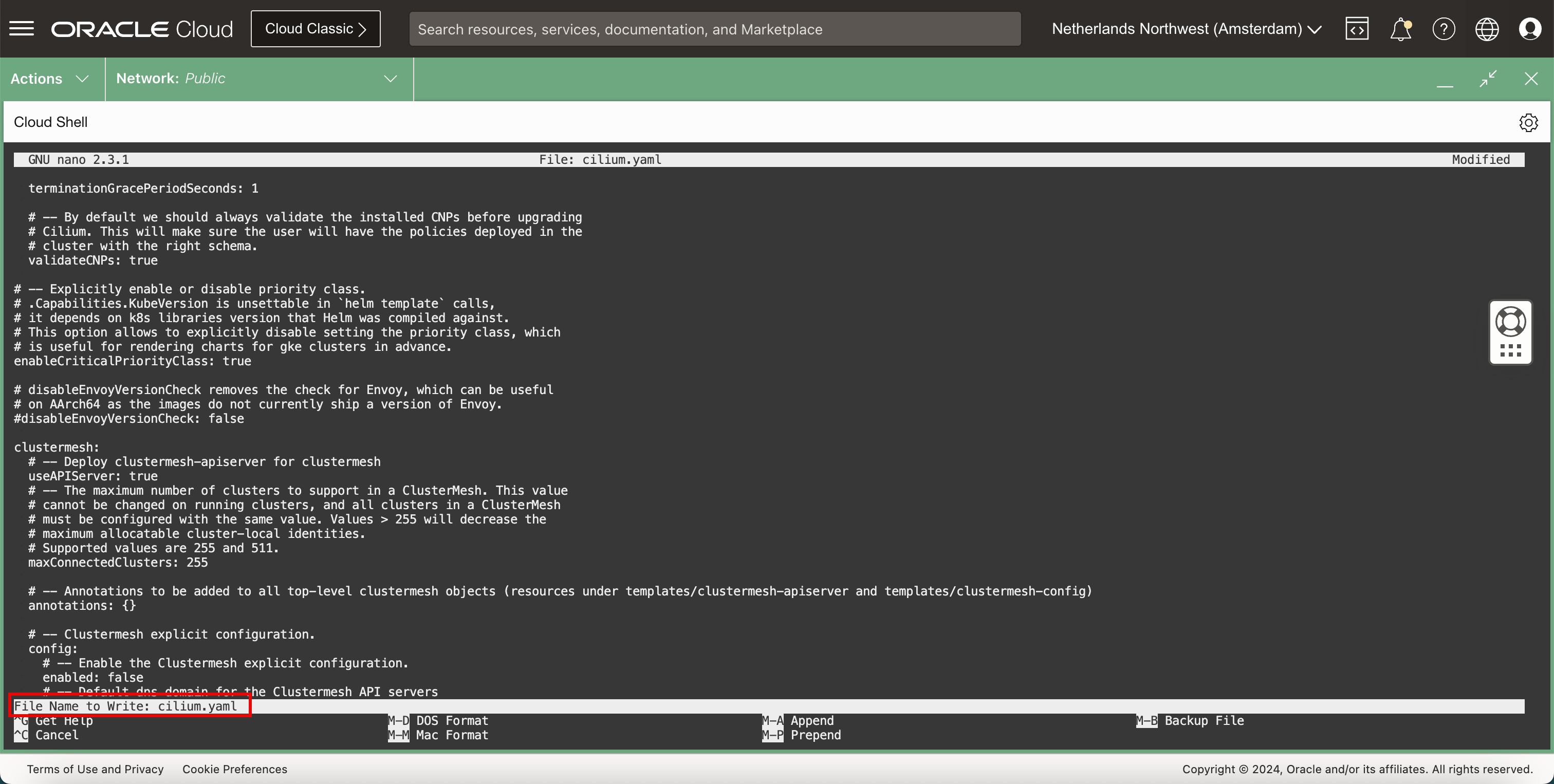Open Cookie Preferences link
1554x784 pixels.
[x=235, y=769]
